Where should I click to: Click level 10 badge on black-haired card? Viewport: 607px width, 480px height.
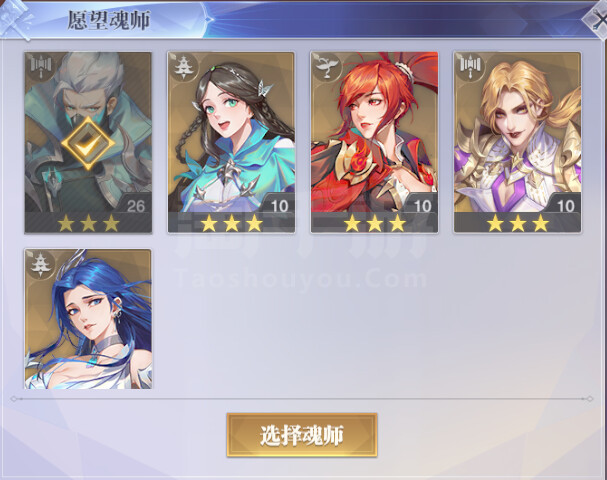pyautogui.click(x=279, y=205)
